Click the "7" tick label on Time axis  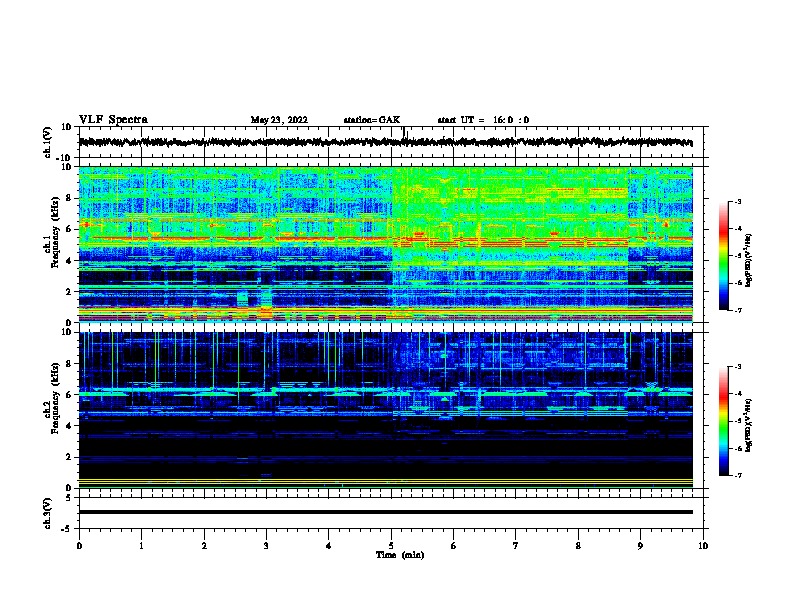[516, 545]
